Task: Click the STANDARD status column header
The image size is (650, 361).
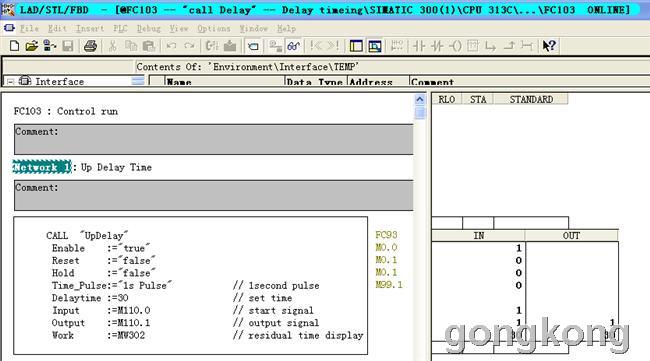Action: (x=531, y=99)
